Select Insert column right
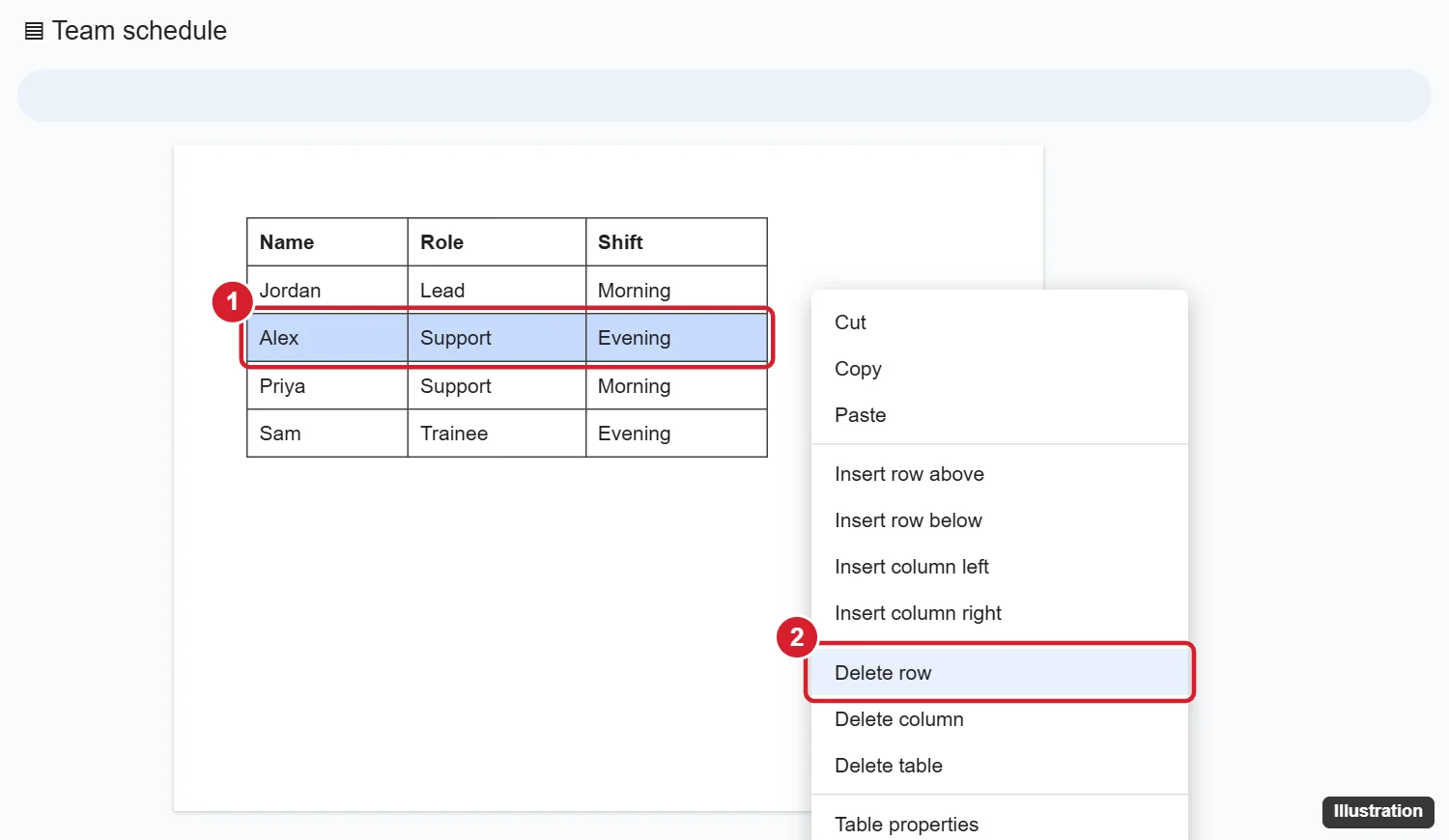Viewport: 1449px width, 840px height. (1000, 613)
